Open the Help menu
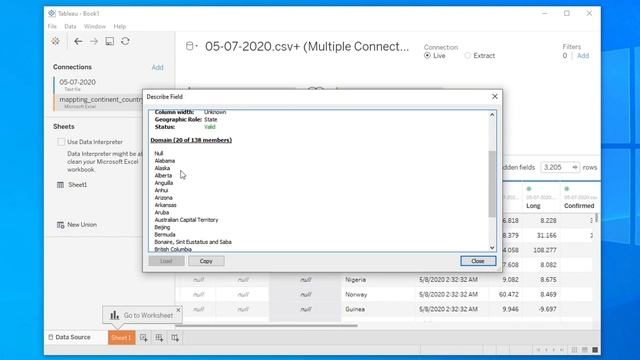640x360 pixels. 120,26
